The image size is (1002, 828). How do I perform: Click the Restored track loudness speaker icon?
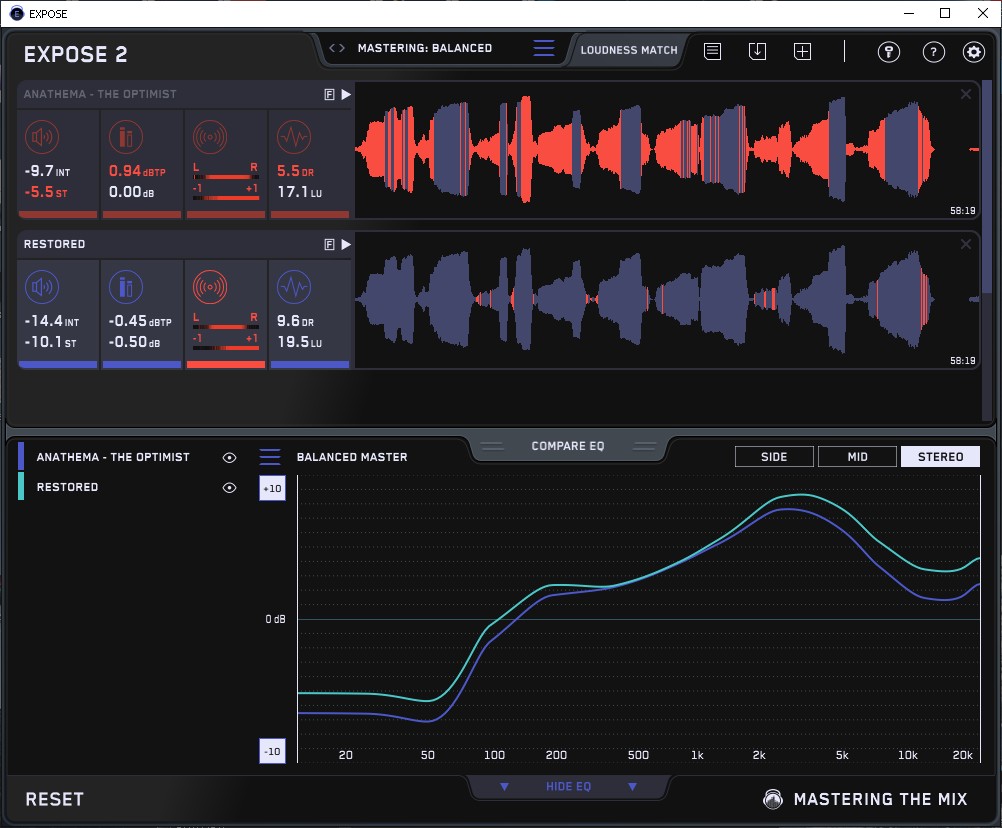coord(41,288)
